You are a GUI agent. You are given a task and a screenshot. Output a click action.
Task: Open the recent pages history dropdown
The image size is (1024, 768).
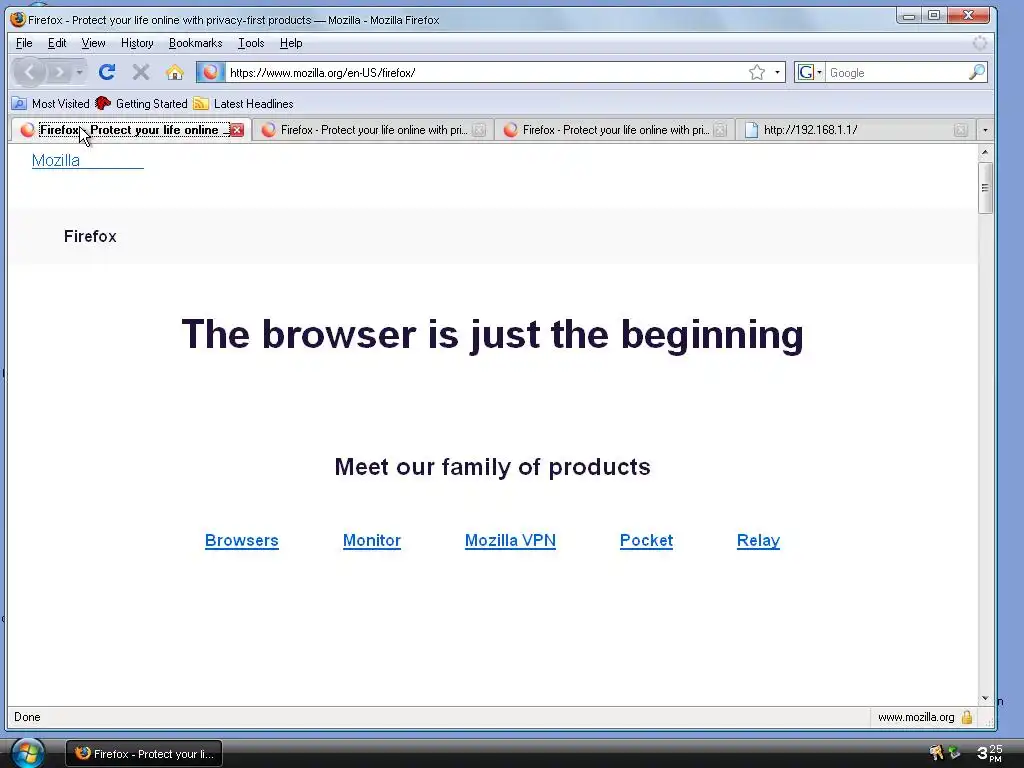(x=80, y=72)
